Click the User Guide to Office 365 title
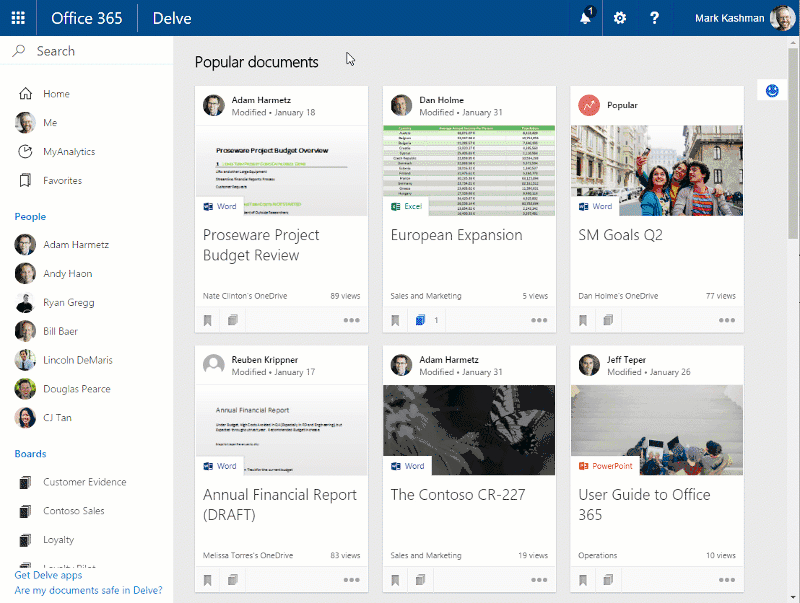The height and width of the screenshot is (603, 800). 644,505
